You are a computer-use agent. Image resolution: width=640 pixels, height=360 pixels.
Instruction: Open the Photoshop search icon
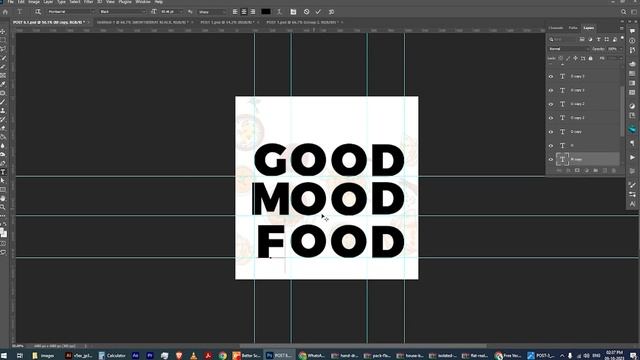(623, 12)
